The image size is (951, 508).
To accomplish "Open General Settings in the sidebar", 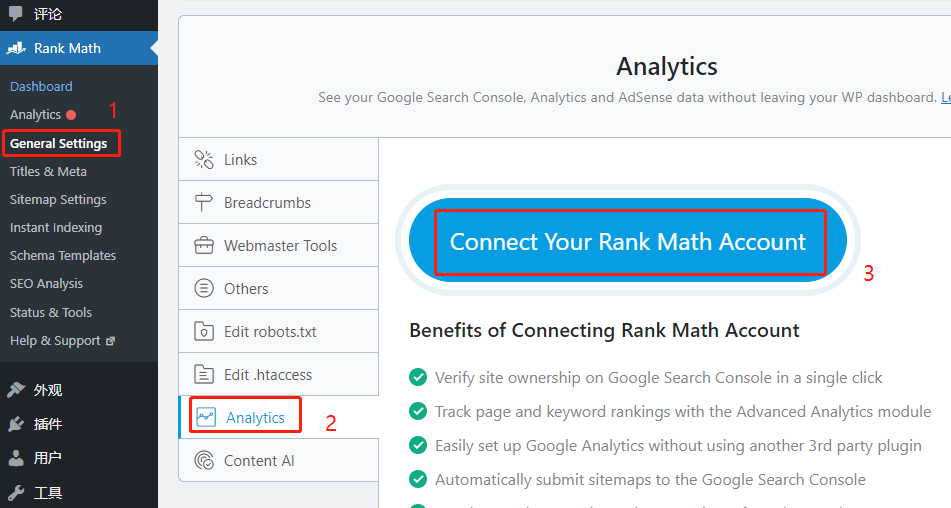I will click(58, 144).
